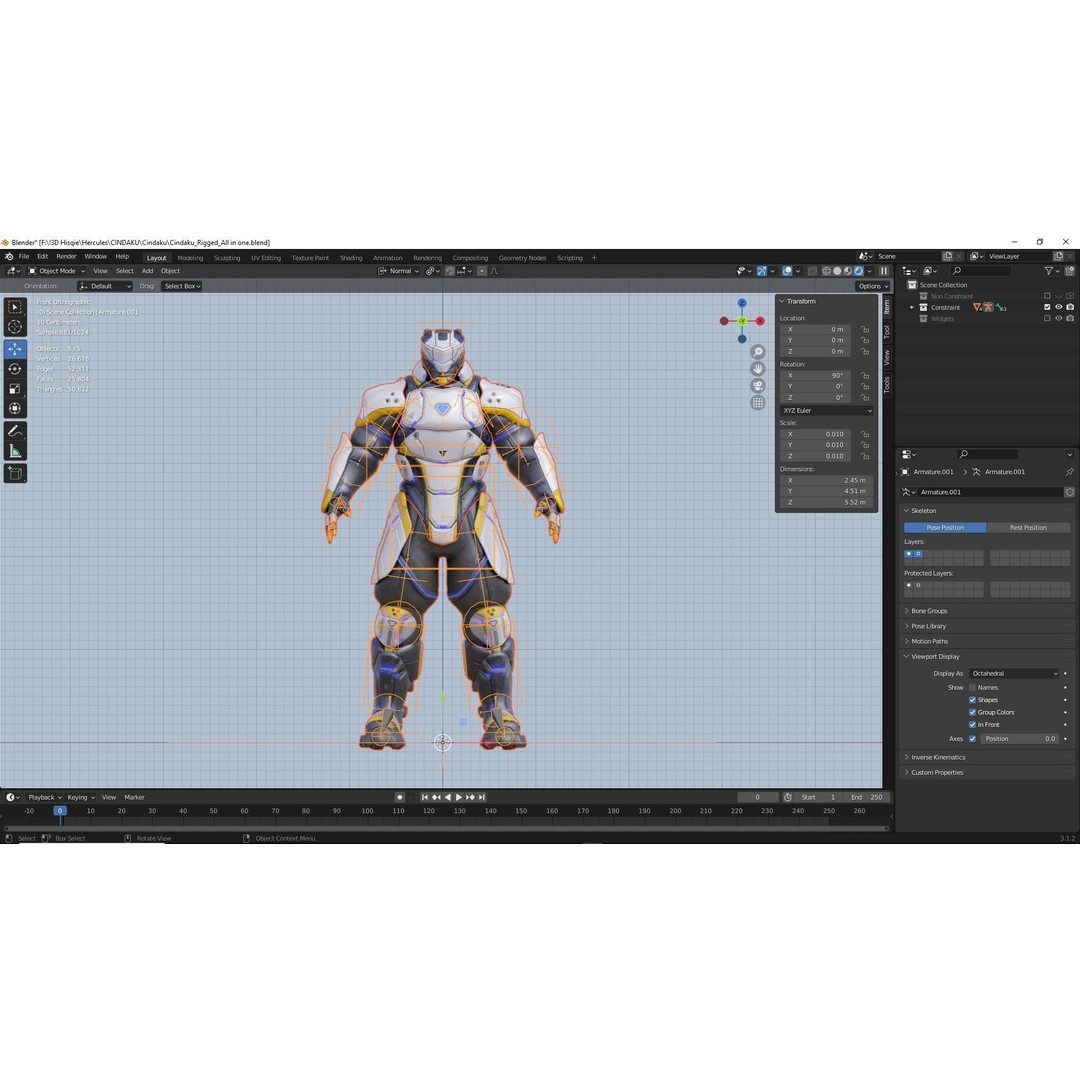
Task: Open the Select Box drag dropdown
Action: pos(182,287)
